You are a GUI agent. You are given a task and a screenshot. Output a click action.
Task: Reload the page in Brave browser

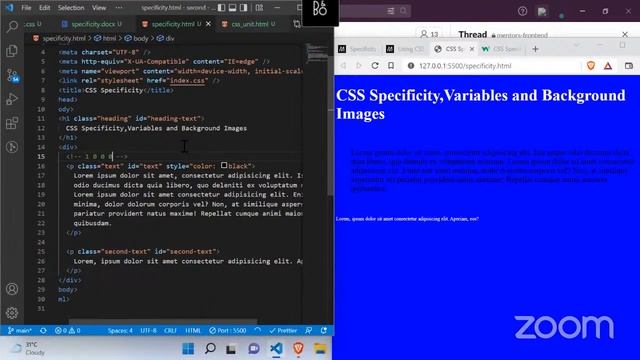375,66
